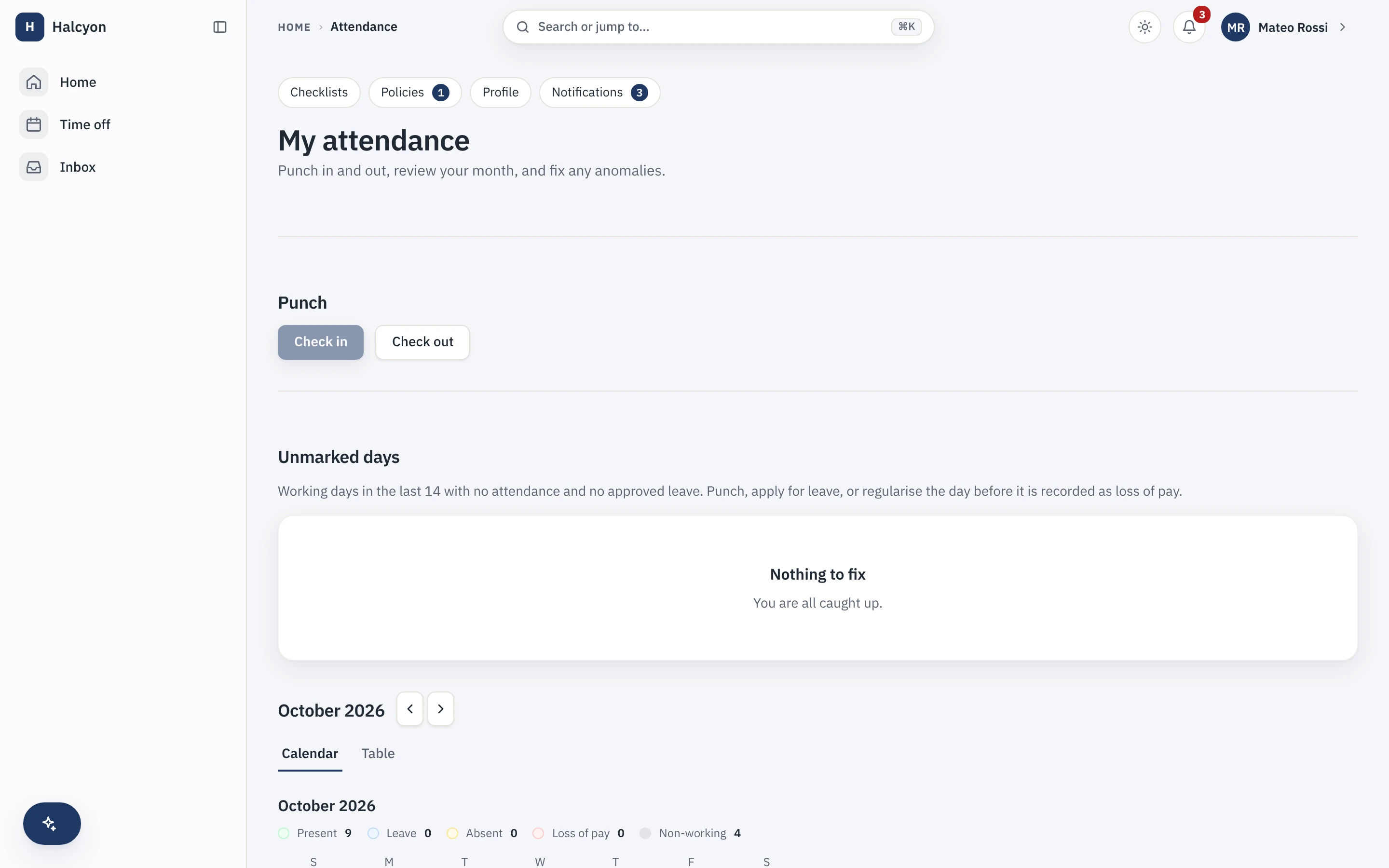This screenshot has height=868, width=1389.
Task: Open the Home sidebar icon
Action: coord(34,82)
